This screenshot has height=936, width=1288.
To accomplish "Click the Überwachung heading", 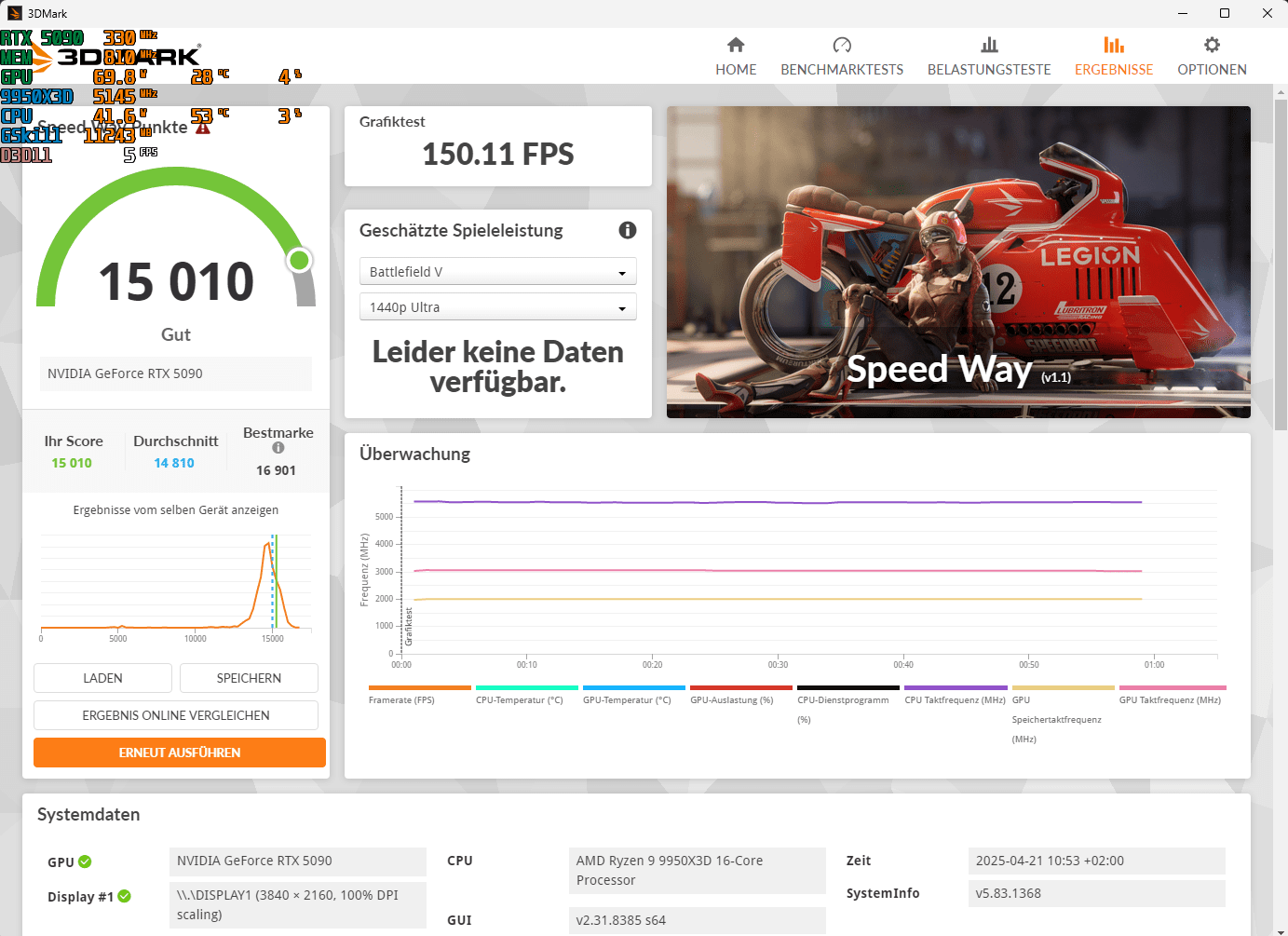I will click(x=415, y=454).
